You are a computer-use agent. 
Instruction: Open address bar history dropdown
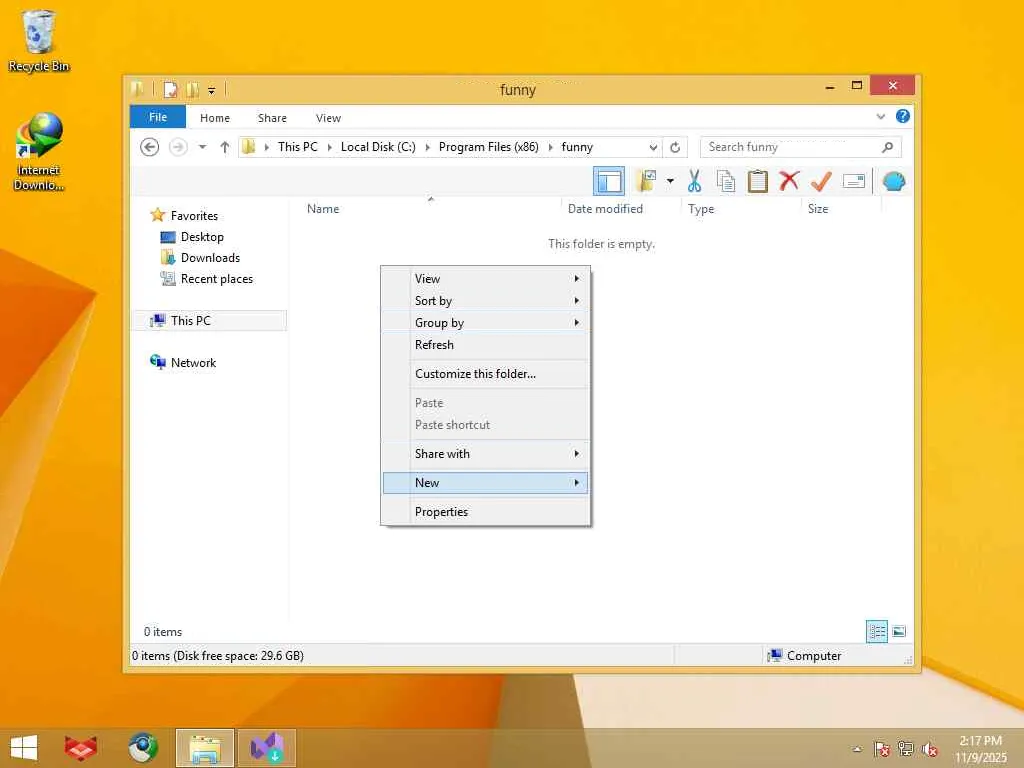653,148
